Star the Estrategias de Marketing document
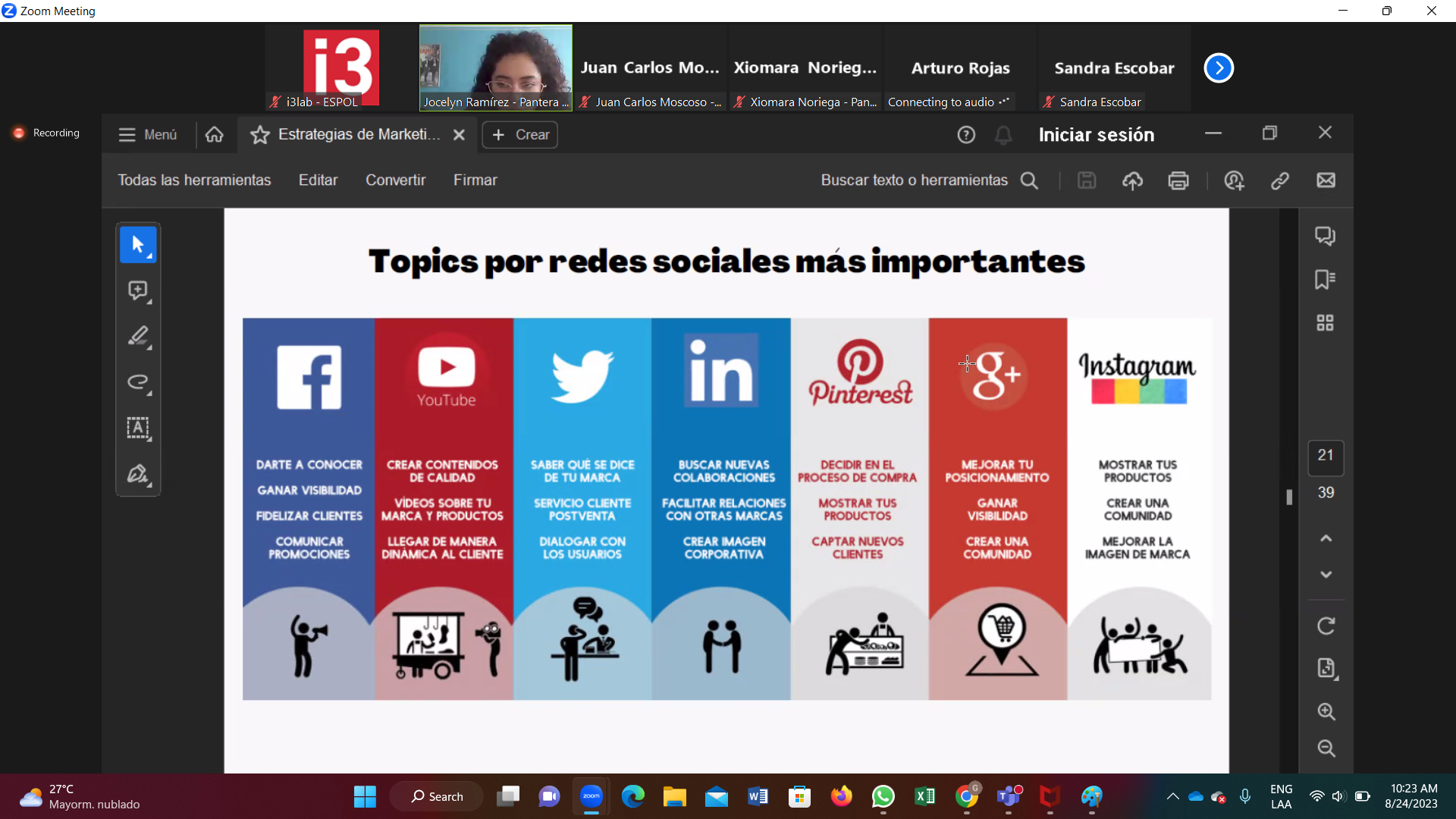This screenshot has width=1456, height=819. click(x=260, y=135)
